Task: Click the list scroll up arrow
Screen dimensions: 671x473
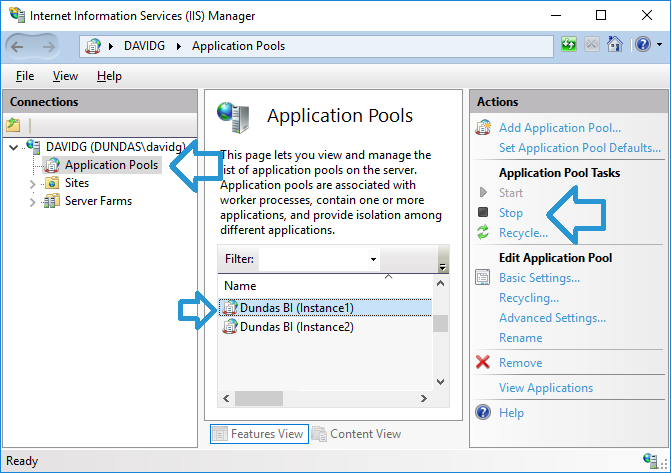Action: [x=440, y=283]
